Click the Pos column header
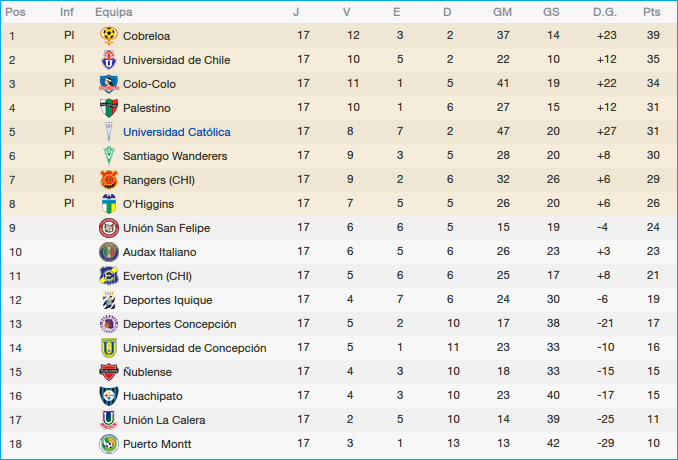The height and width of the screenshot is (460, 678). (x=16, y=12)
